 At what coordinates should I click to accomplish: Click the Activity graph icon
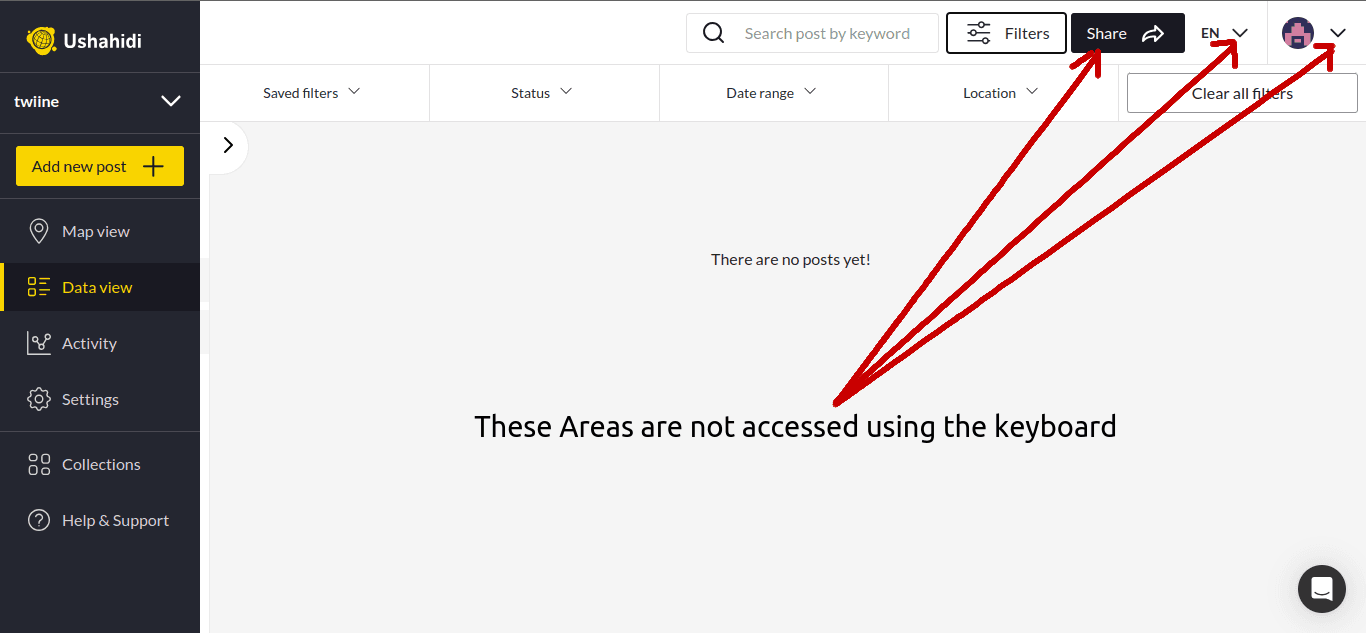[39, 343]
